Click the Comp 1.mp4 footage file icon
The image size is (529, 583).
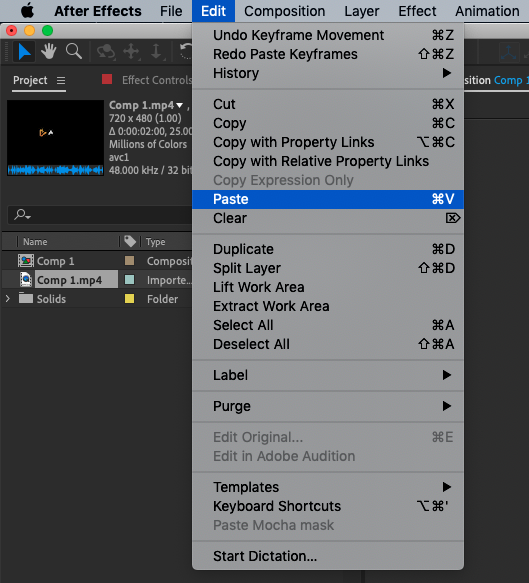(26, 280)
